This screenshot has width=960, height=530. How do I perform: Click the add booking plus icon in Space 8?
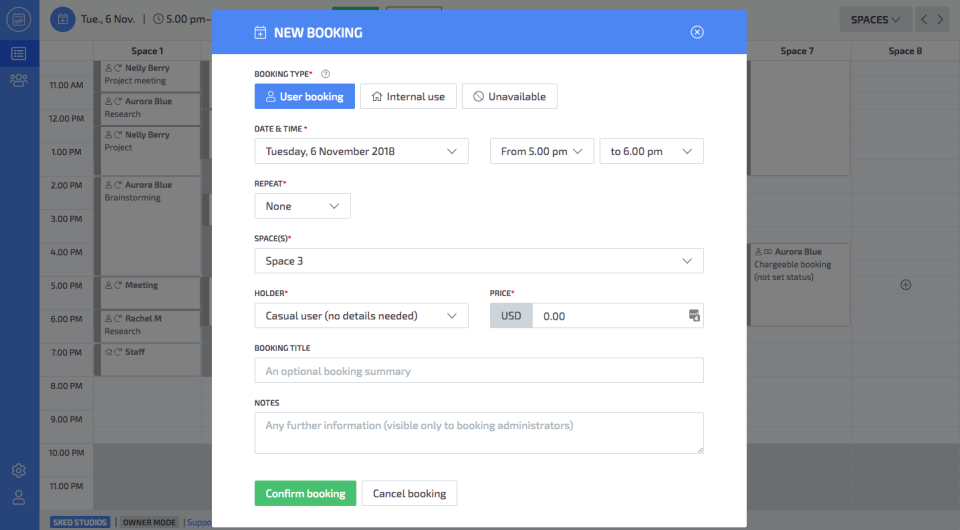[x=906, y=285]
